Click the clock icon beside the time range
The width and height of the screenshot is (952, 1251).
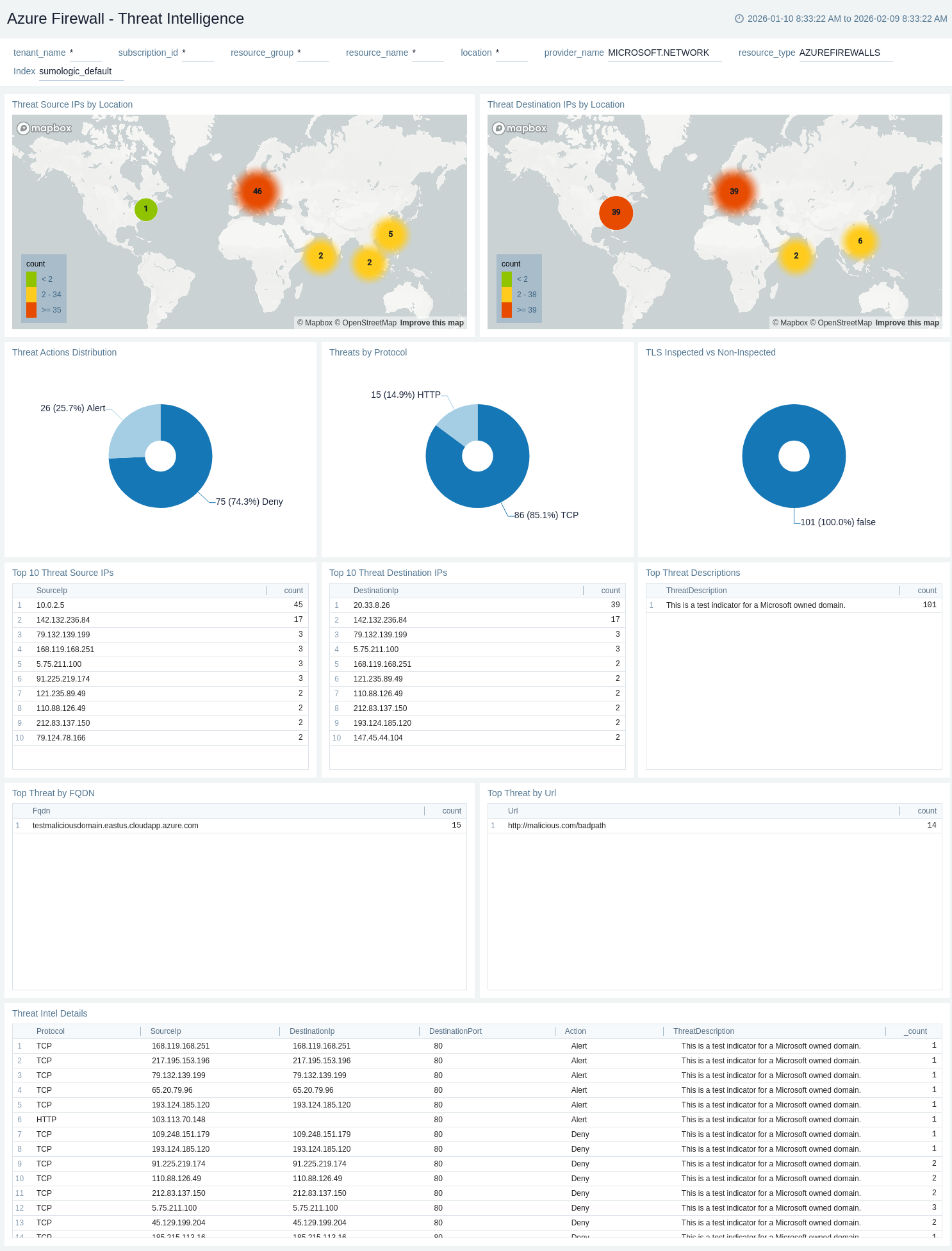739,19
